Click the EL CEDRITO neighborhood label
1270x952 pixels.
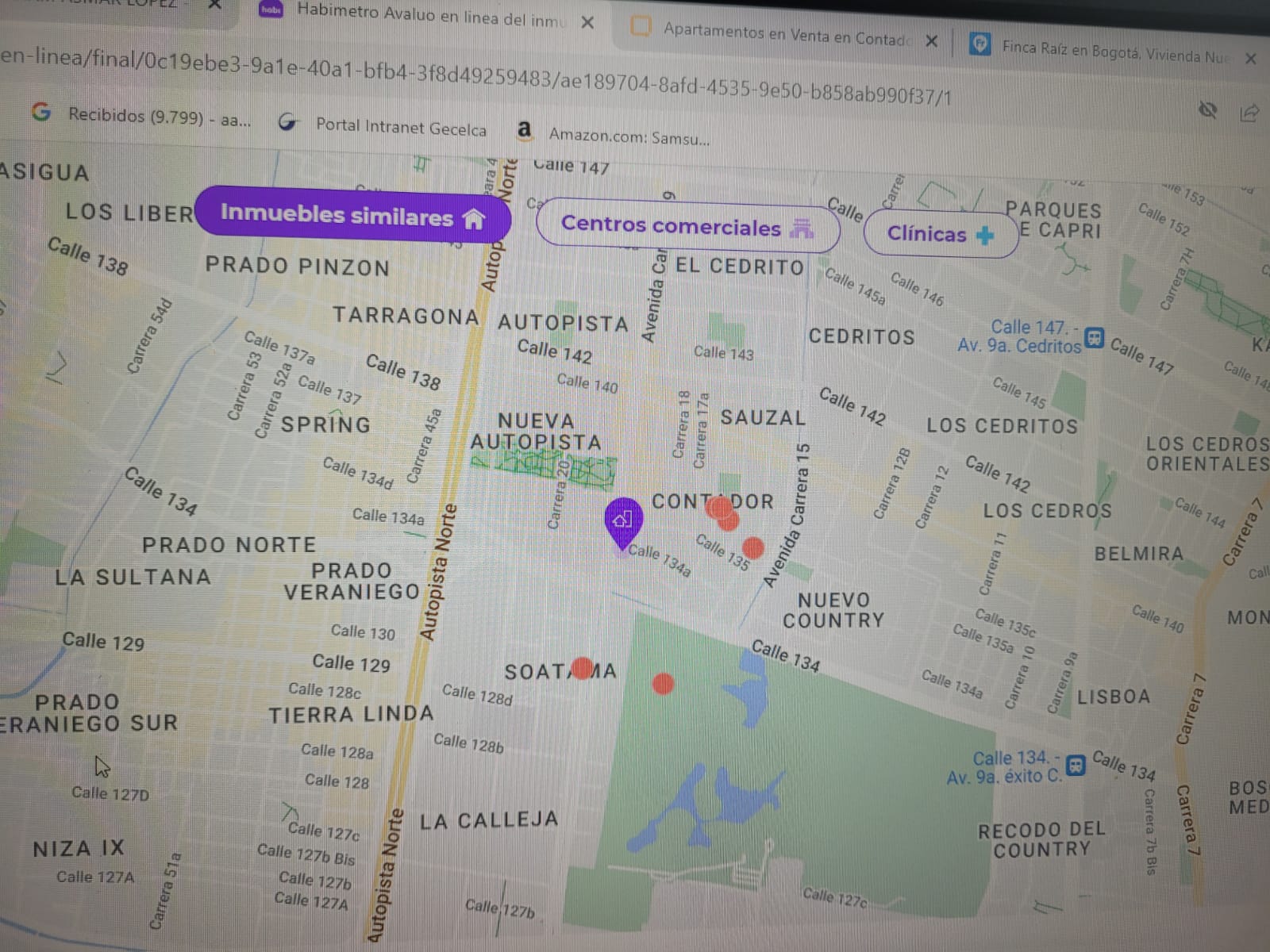(x=740, y=267)
